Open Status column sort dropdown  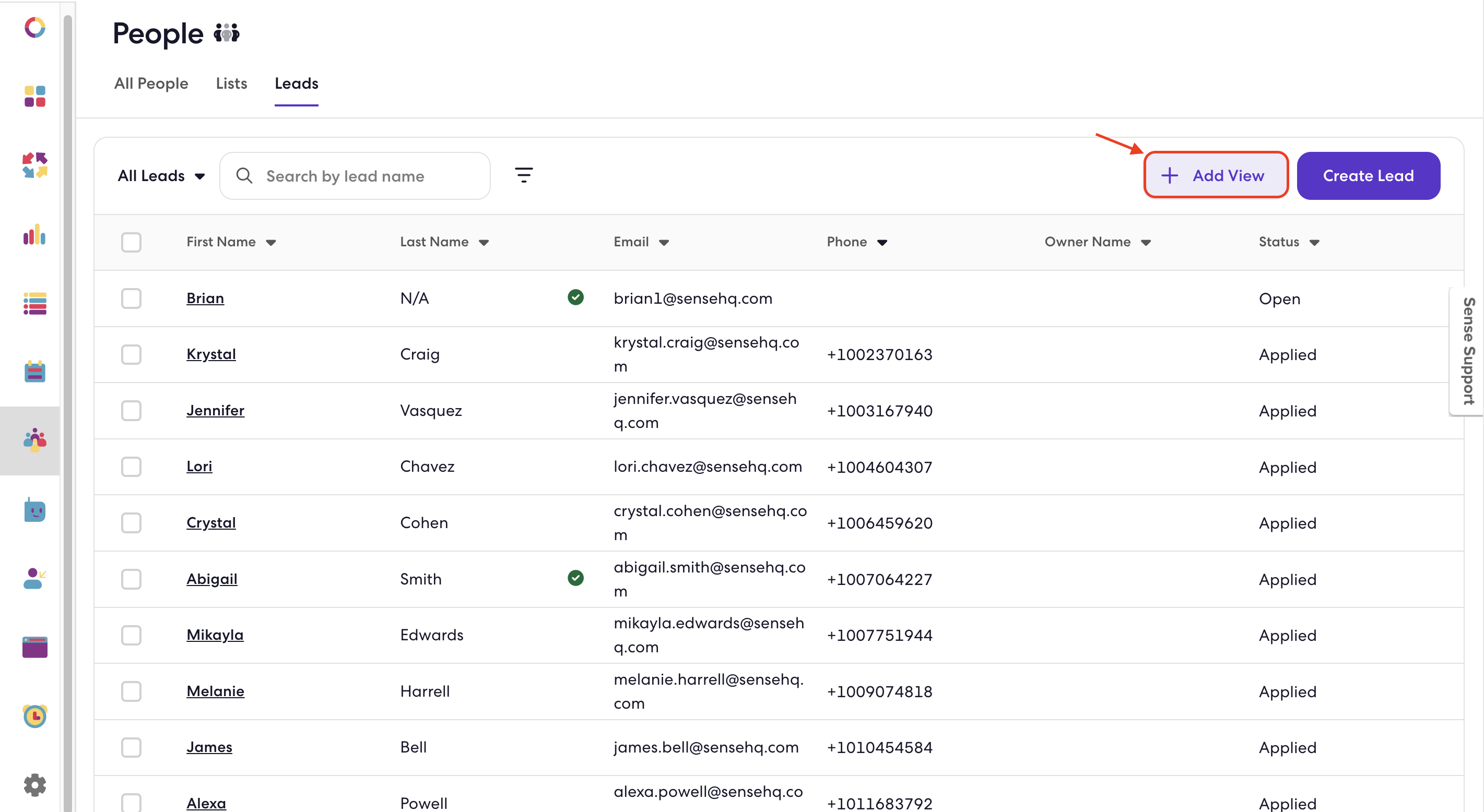[1314, 243]
